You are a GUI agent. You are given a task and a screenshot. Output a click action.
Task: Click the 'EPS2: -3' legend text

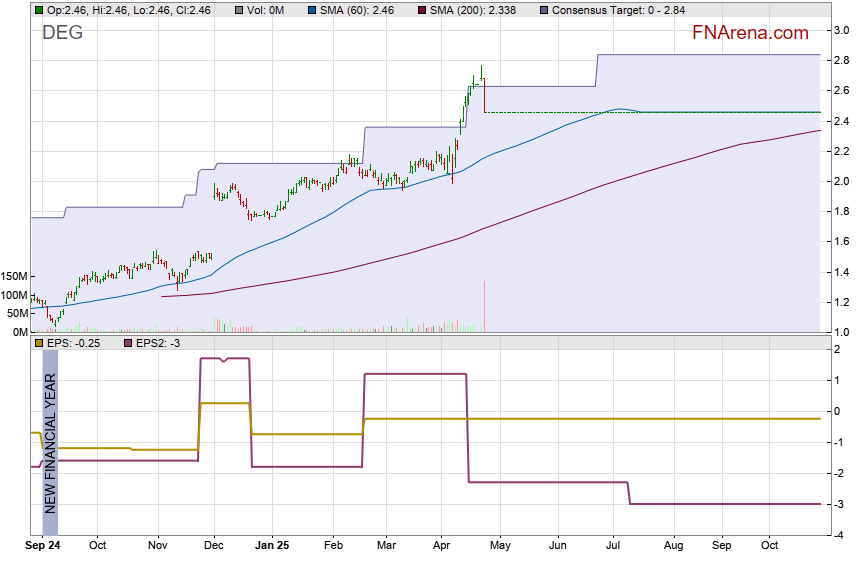click(x=160, y=344)
